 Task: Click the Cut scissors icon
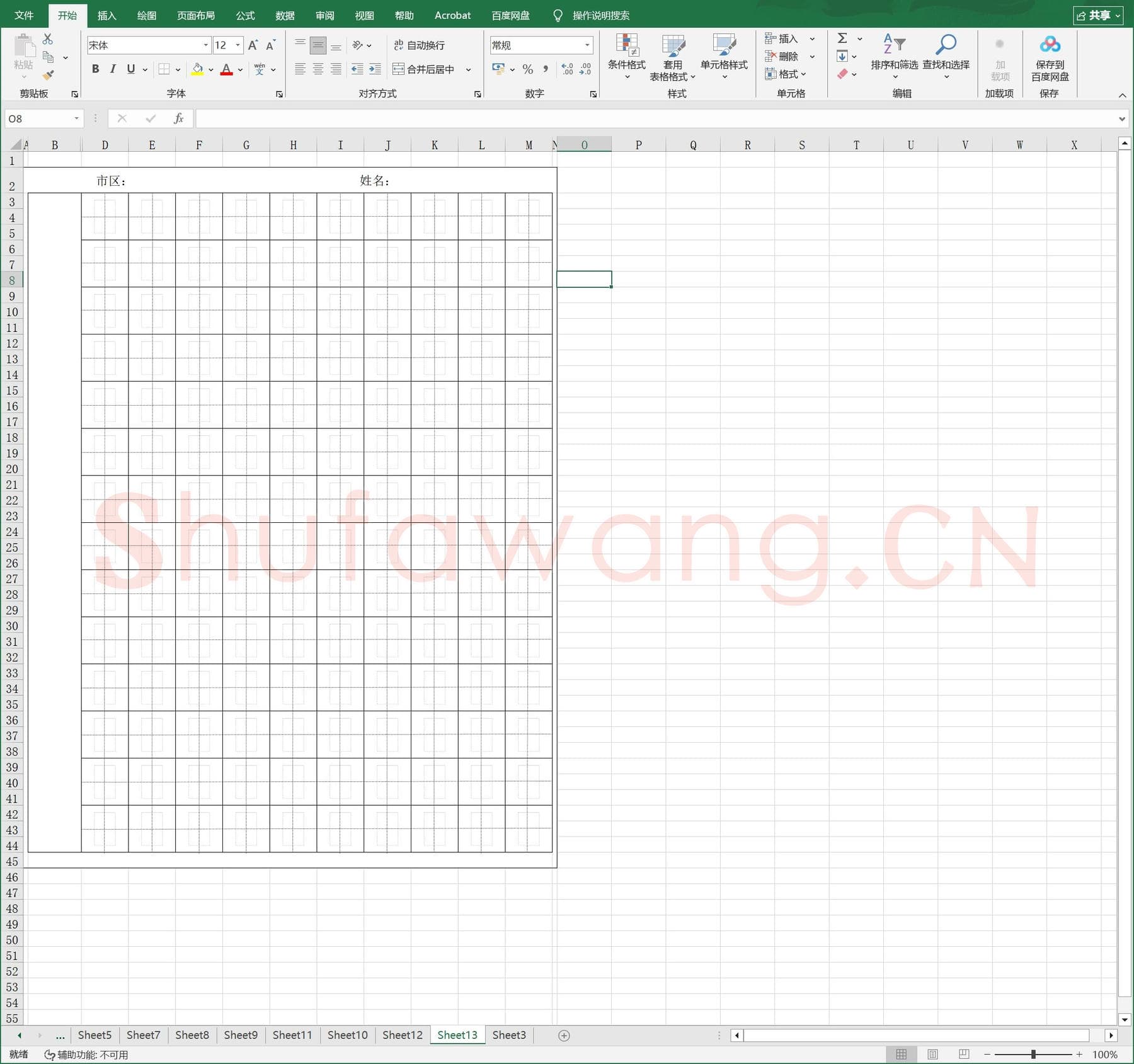[48, 39]
